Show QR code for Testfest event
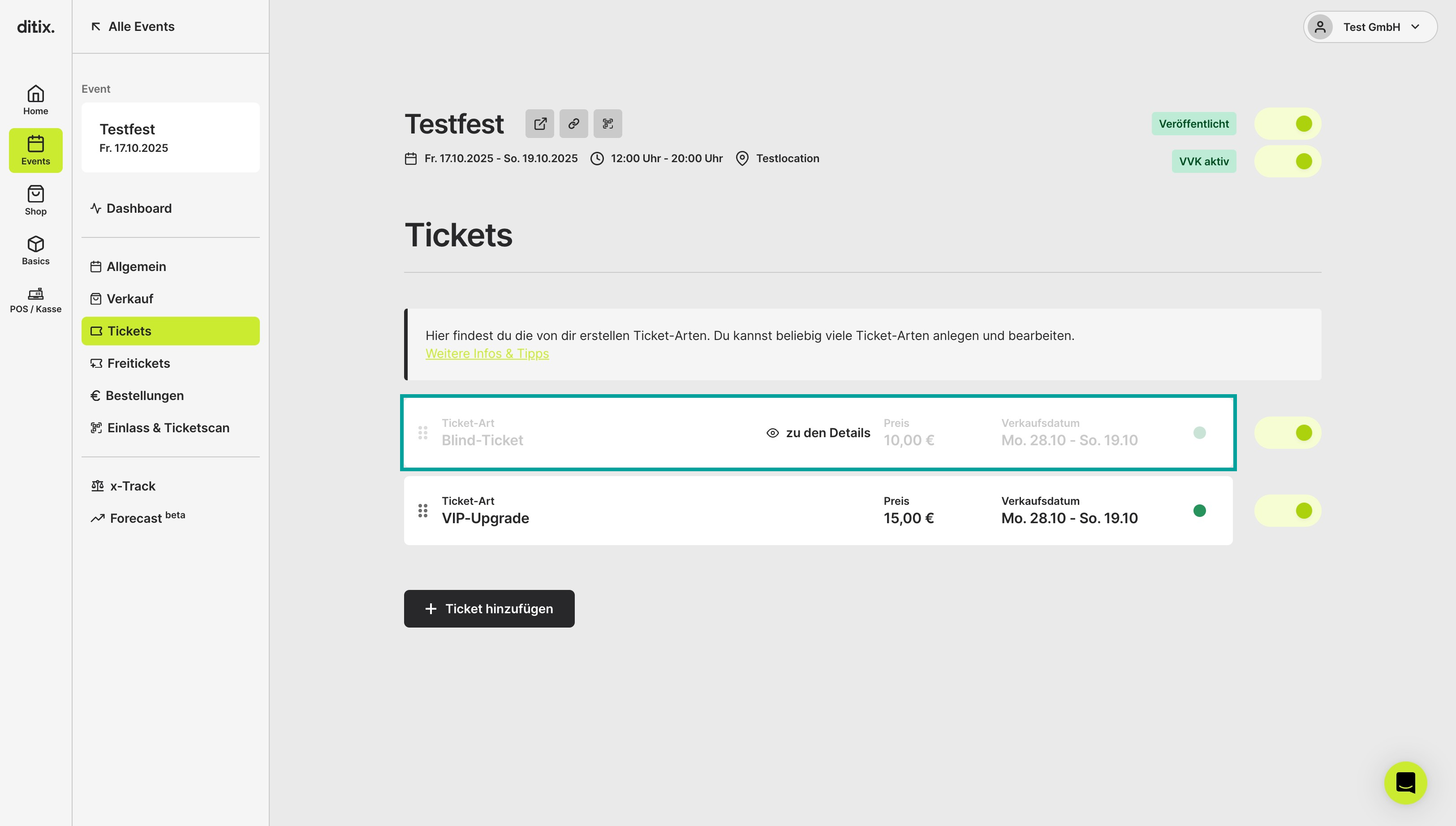The image size is (1456, 826). pos(607,124)
